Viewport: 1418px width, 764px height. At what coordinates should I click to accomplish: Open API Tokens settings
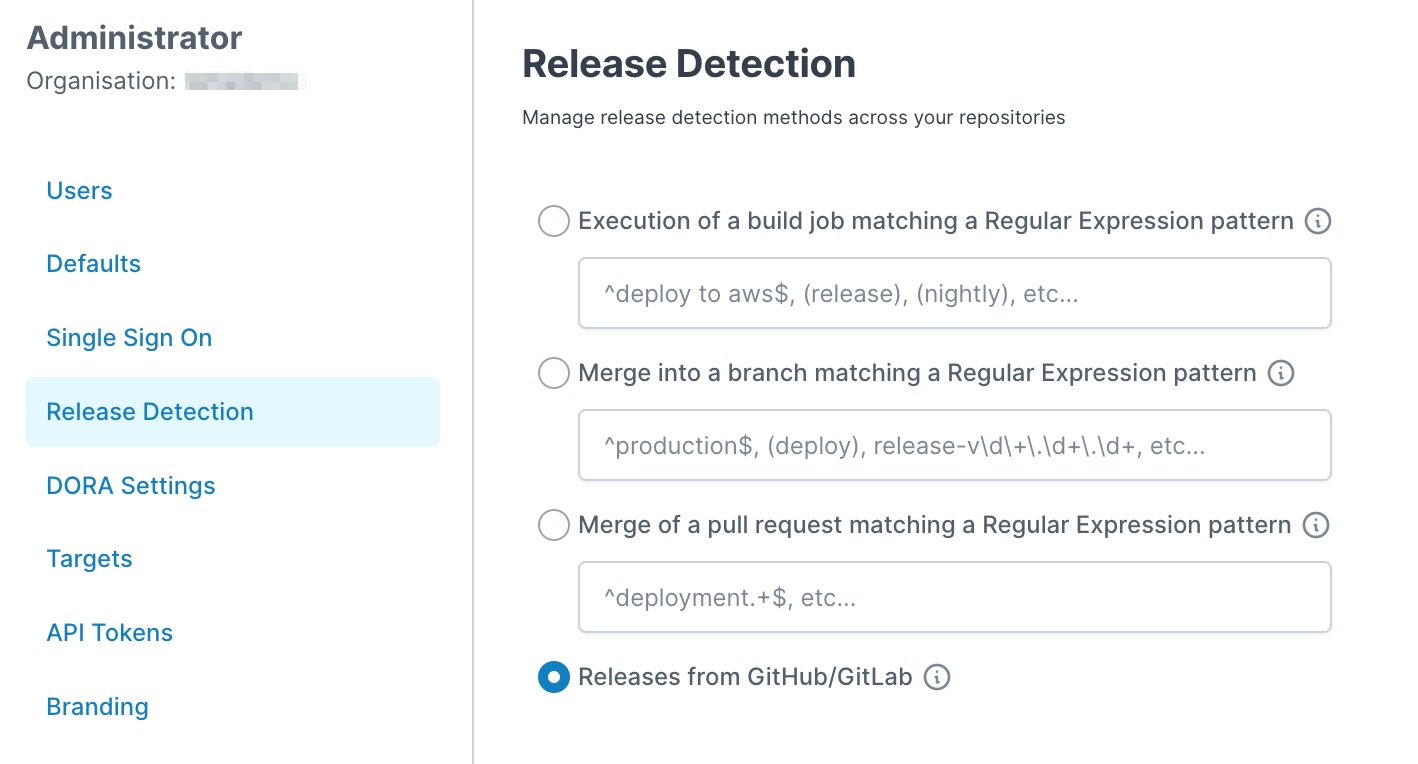(109, 633)
